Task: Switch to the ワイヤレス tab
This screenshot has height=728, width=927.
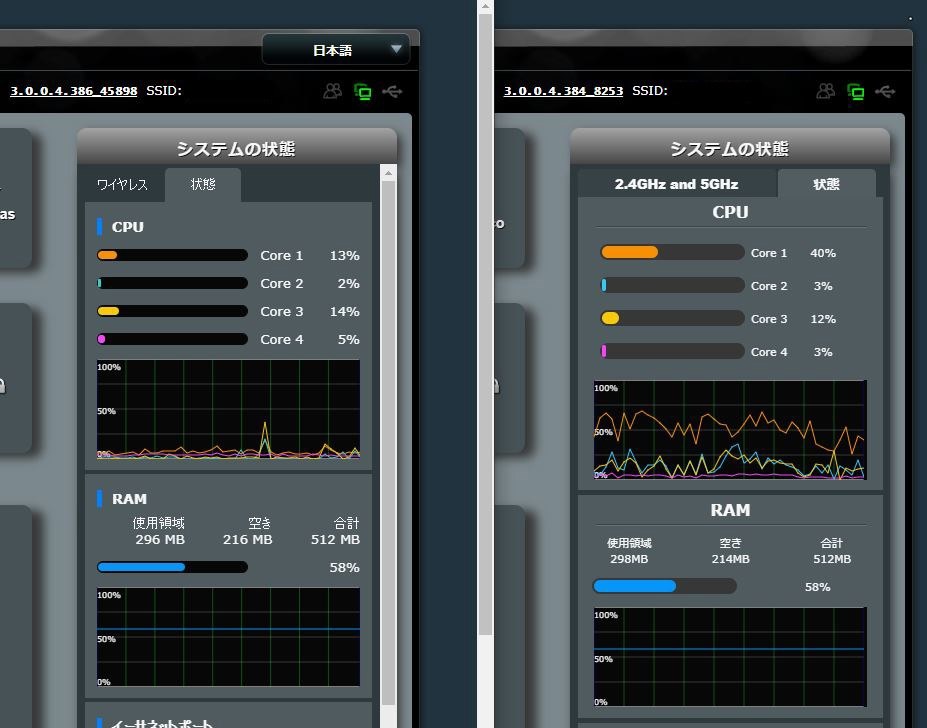Action: (122, 185)
